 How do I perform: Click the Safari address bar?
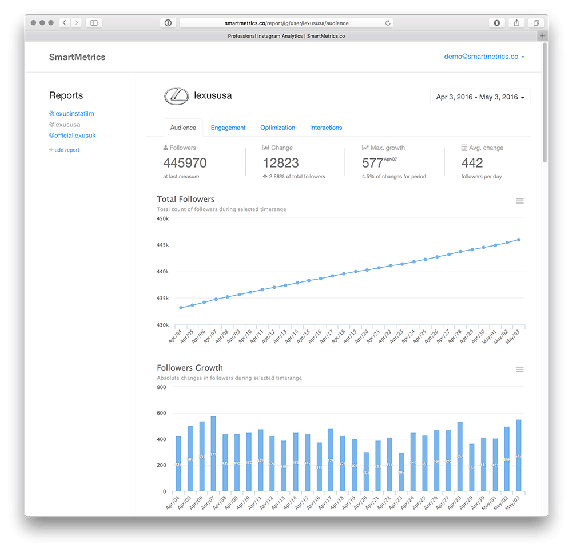(x=286, y=23)
